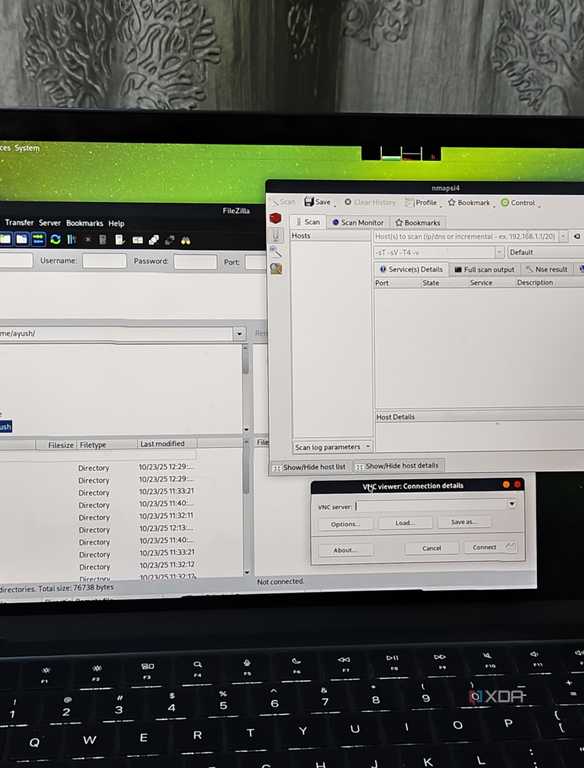Click FileZilla disconnect from server icon

[102, 240]
